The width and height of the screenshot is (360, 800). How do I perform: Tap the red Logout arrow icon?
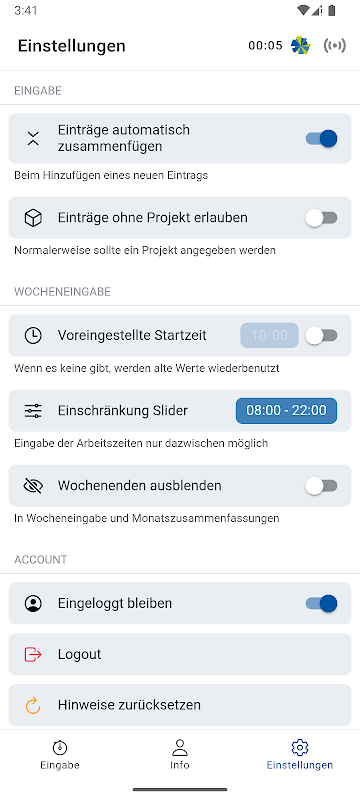tap(33, 654)
